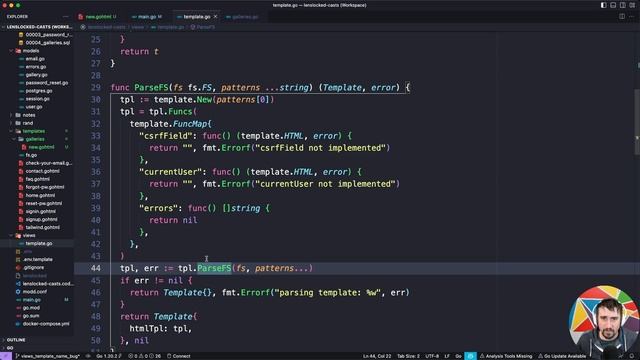The height and width of the screenshot is (360, 640).
Task: Toggle the bottom panel layout icon
Action: [x=613, y=5]
